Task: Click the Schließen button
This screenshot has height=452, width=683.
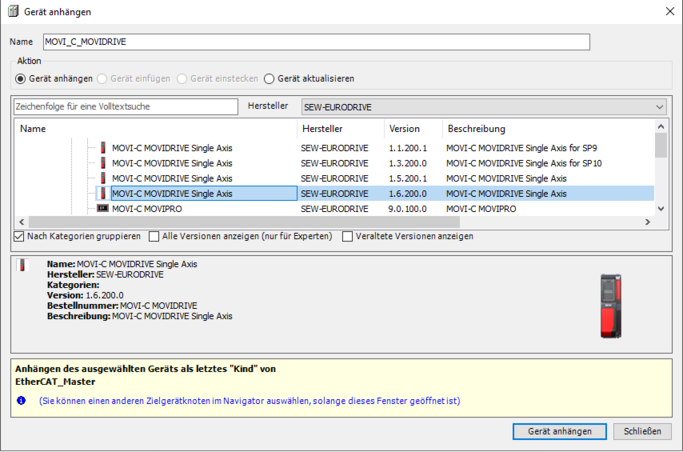Action: click(642, 432)
